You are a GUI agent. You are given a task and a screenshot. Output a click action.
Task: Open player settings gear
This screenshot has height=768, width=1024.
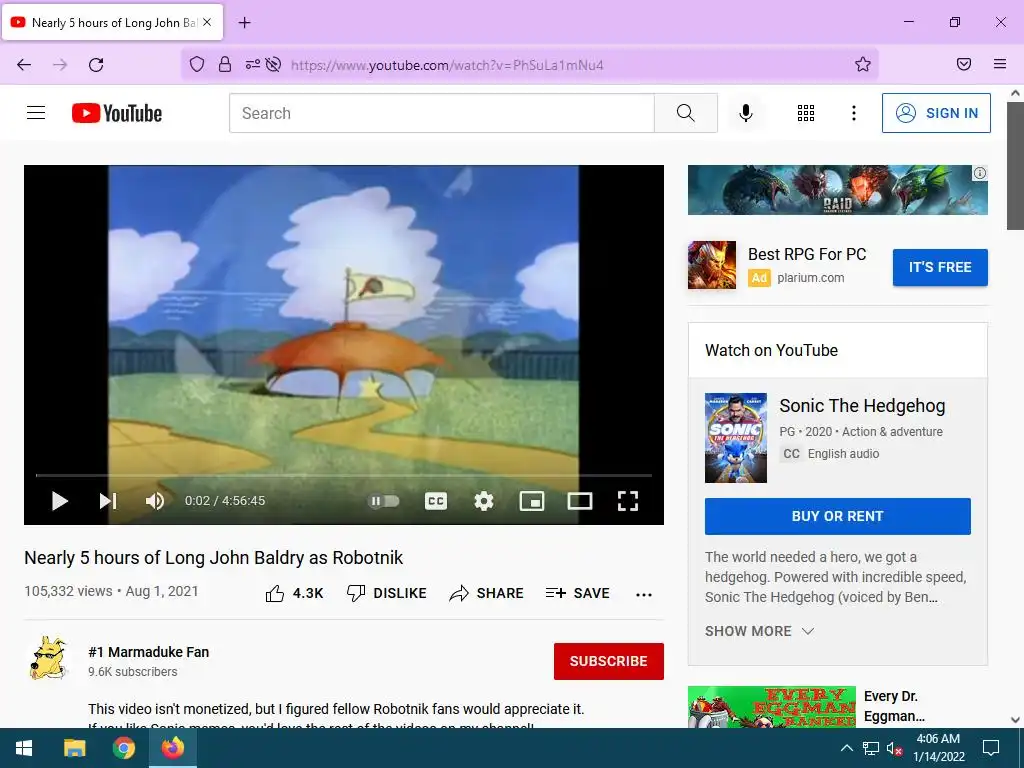[x=483, y=501]
